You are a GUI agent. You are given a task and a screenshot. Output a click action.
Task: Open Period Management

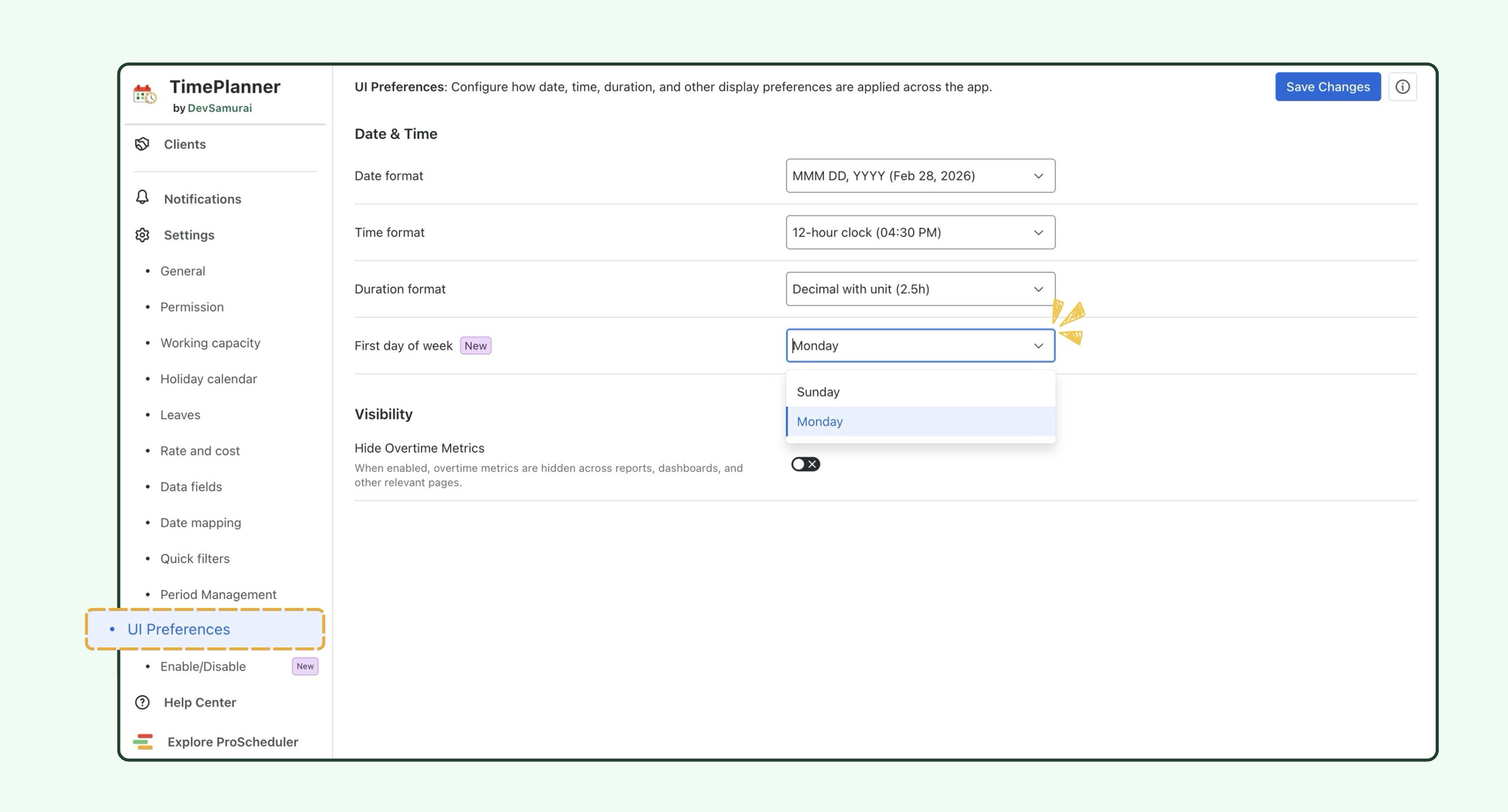tap(219, 594)
